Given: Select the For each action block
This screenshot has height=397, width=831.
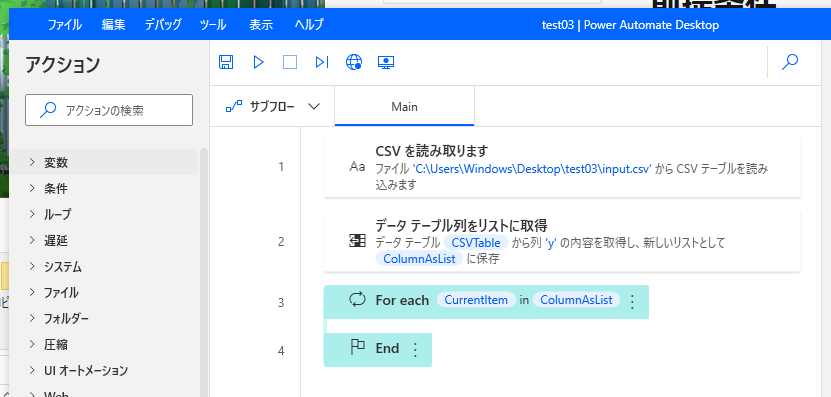Looking at the screenshot, I should (x=486, y=302).
